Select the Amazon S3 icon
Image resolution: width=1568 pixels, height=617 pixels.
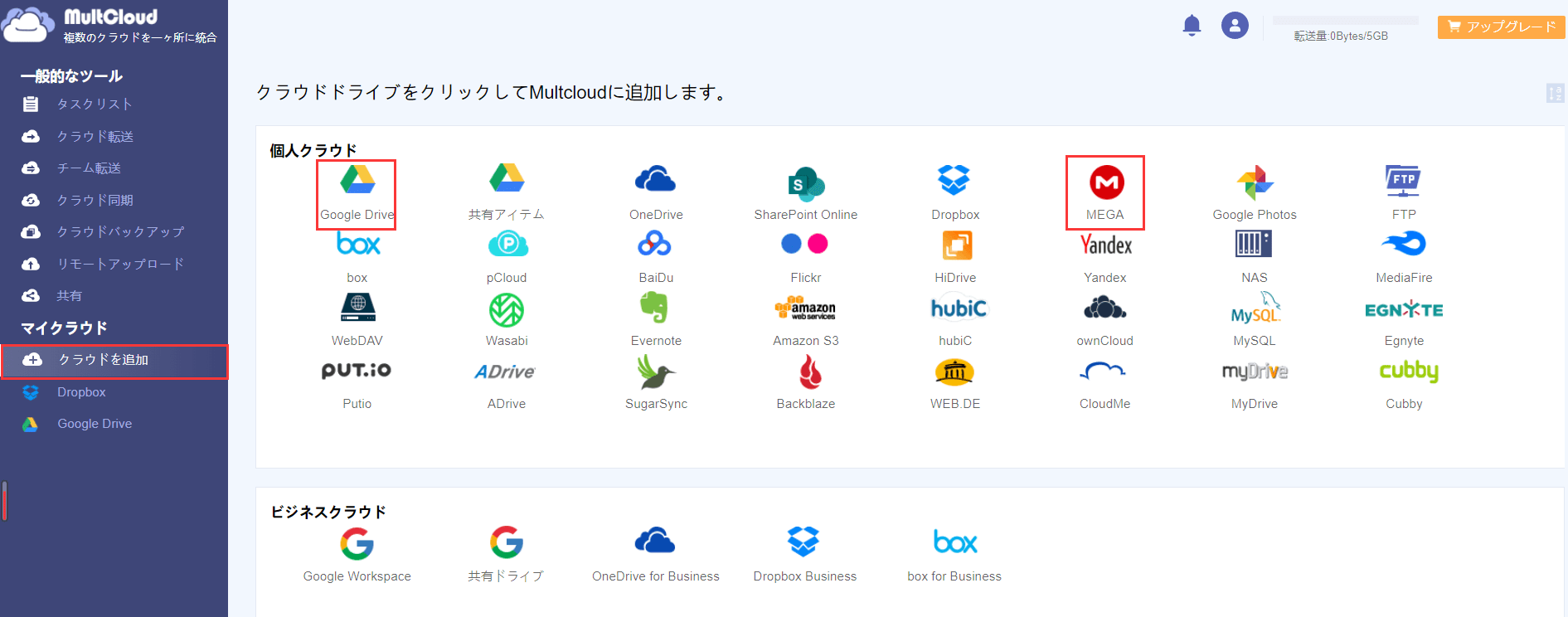tap(805, 308)
